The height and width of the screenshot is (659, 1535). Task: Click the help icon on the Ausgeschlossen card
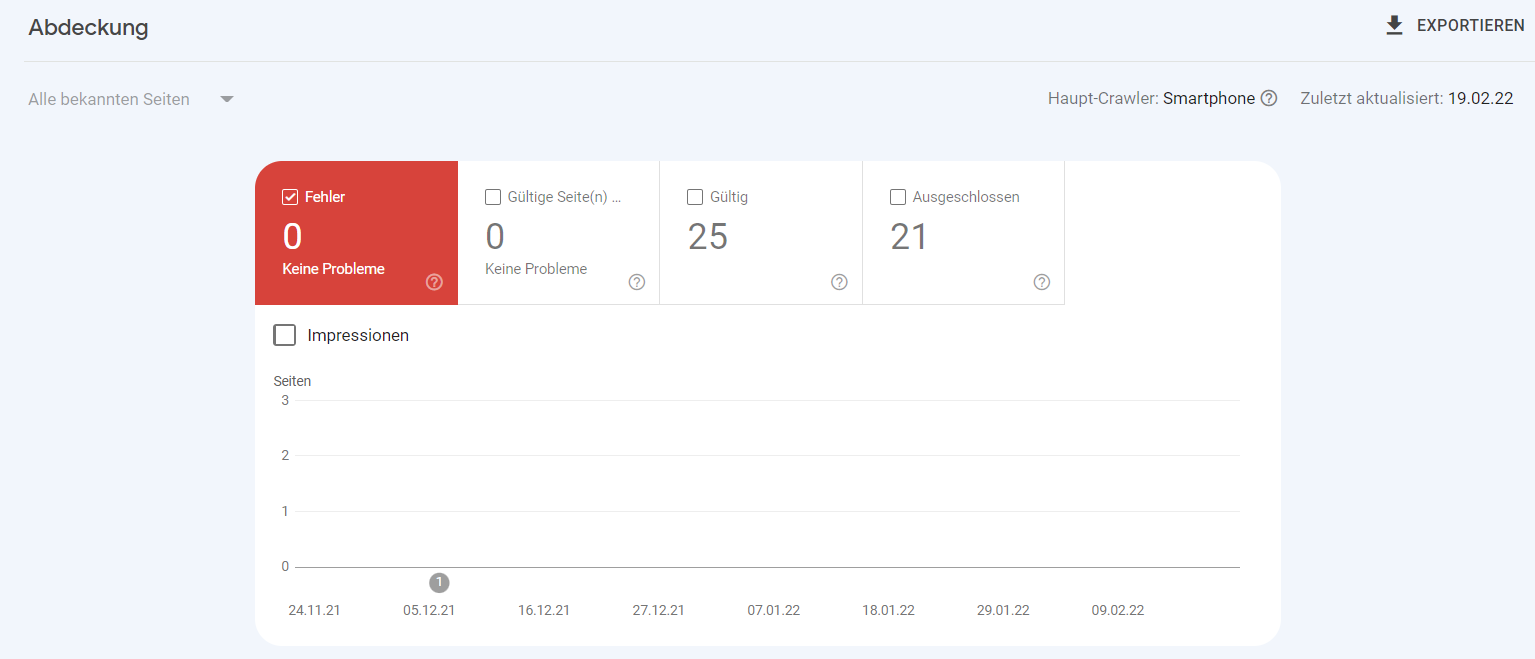1041,282
